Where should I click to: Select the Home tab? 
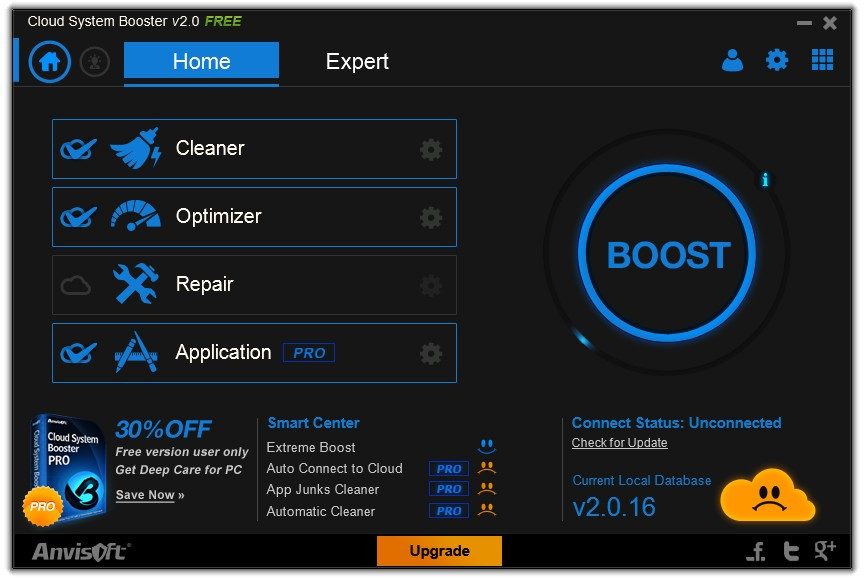coord(201,61)
